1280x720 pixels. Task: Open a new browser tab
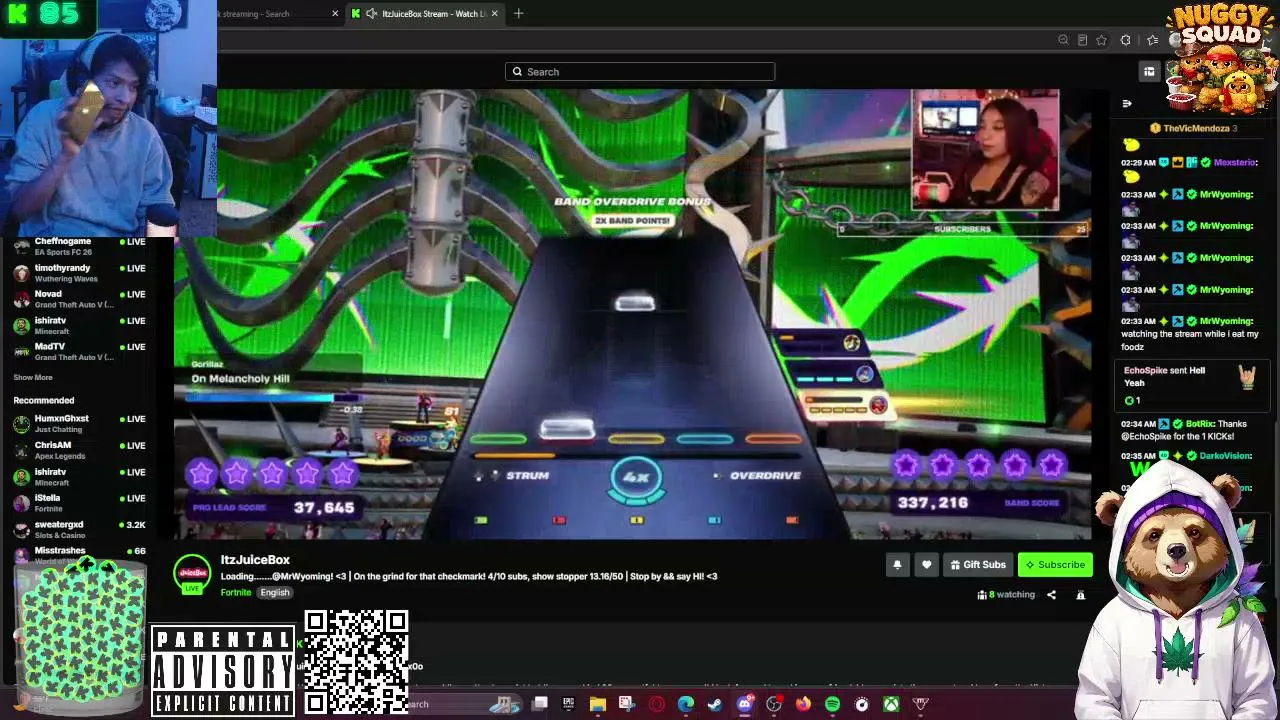[518, 14]
